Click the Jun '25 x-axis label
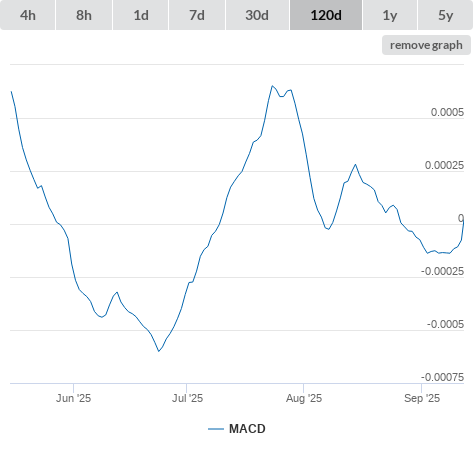Screen dimensions: 474x455 tap(73, 398)
